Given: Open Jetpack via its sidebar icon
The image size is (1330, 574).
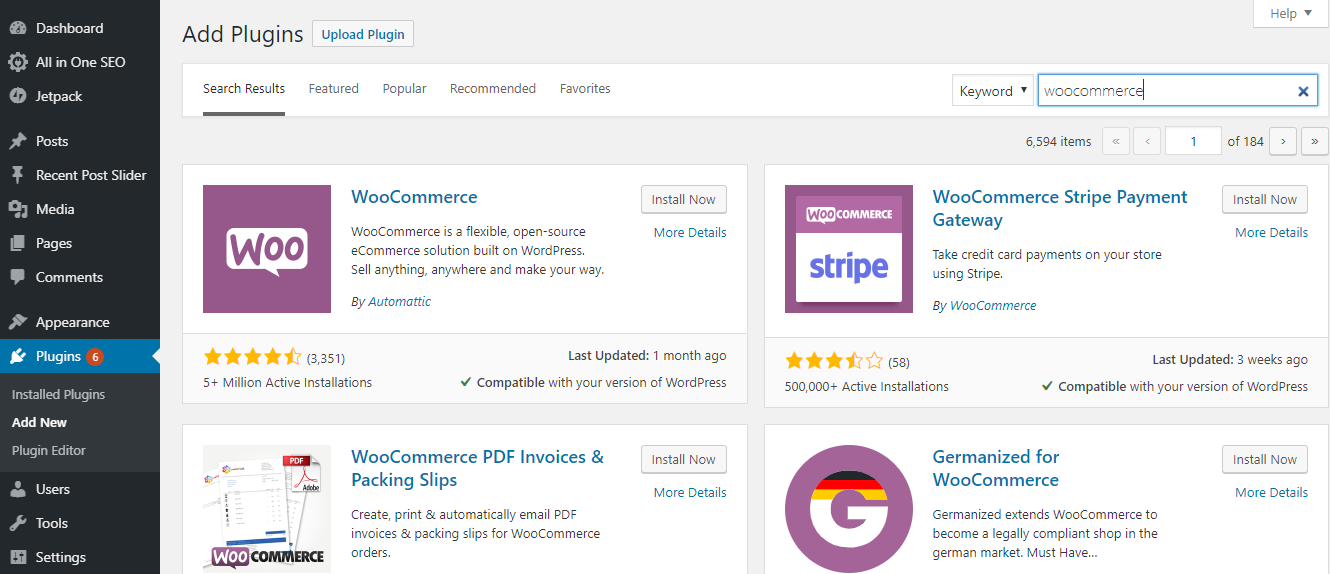Looking at the screenshot, I should click(x=18, y=96).
